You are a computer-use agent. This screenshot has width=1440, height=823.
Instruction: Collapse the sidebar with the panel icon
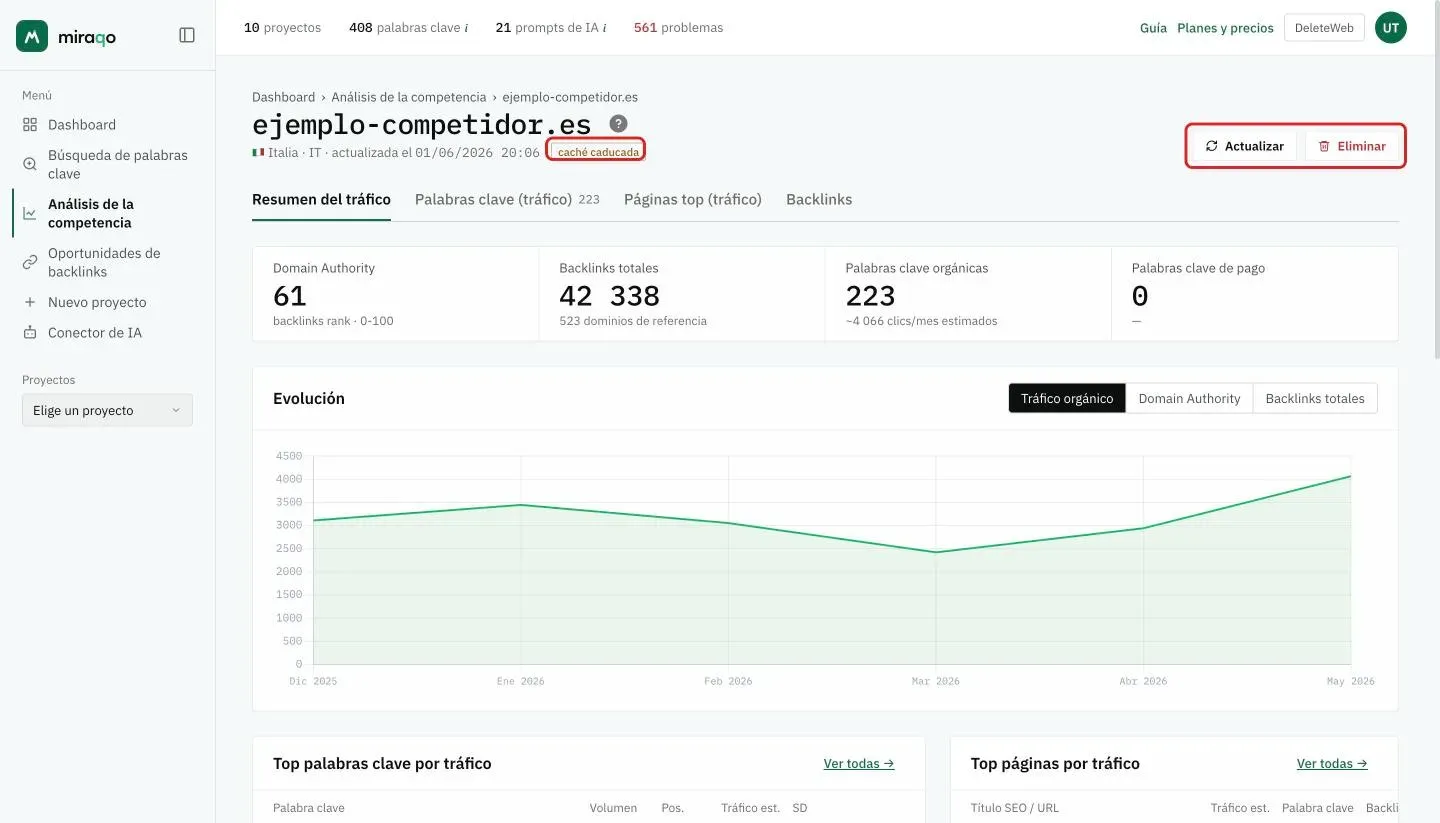pos(187,35)
